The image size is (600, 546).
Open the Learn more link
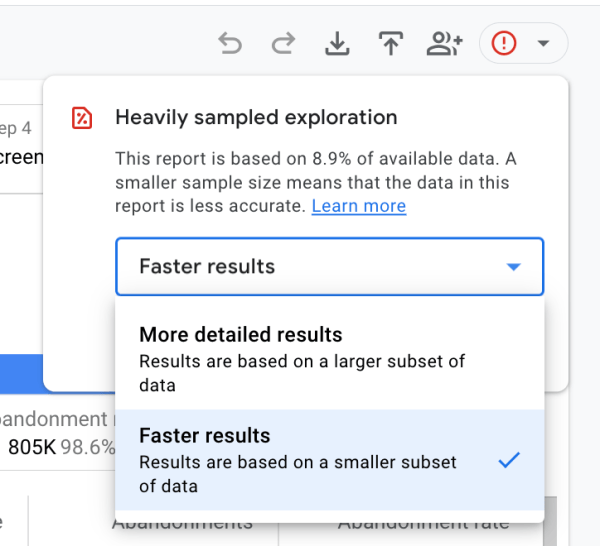358,206
